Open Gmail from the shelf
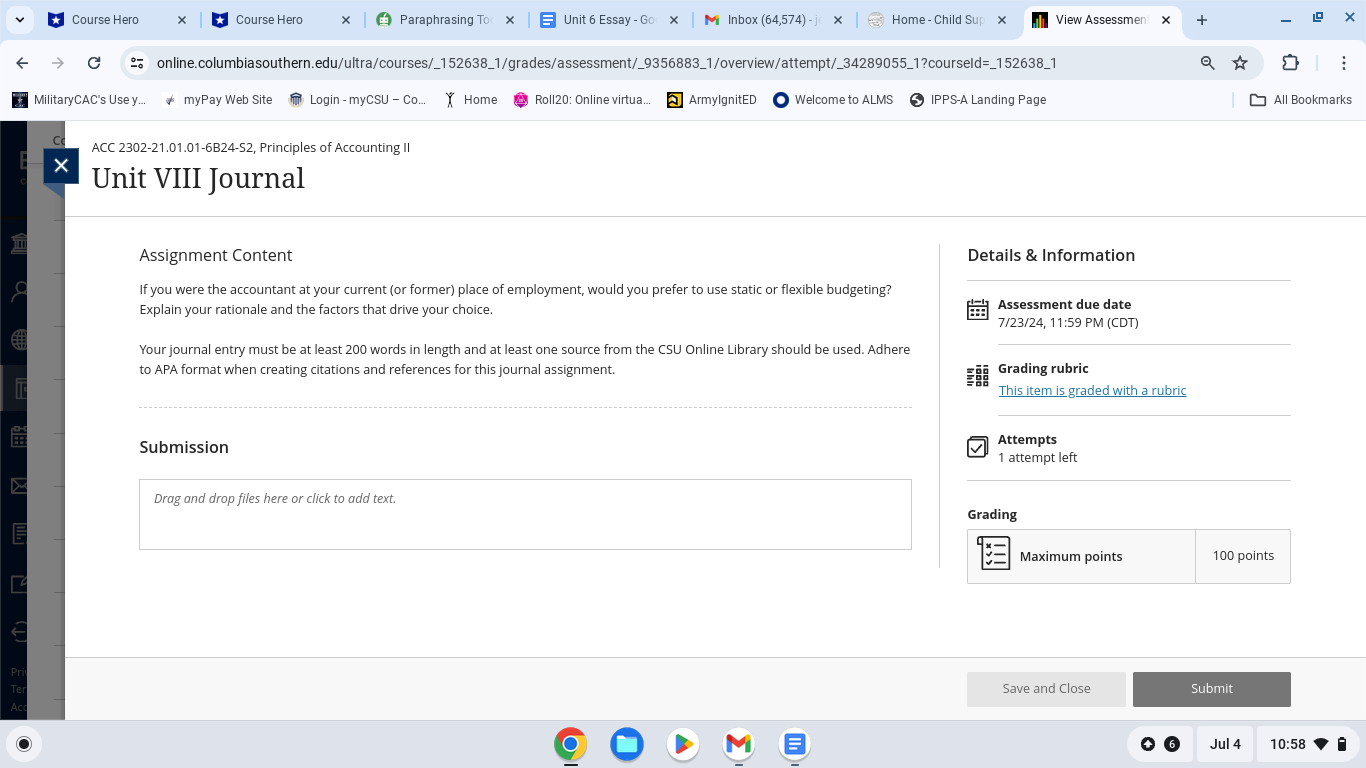1366x768 pixels. [x=739, y=744]
